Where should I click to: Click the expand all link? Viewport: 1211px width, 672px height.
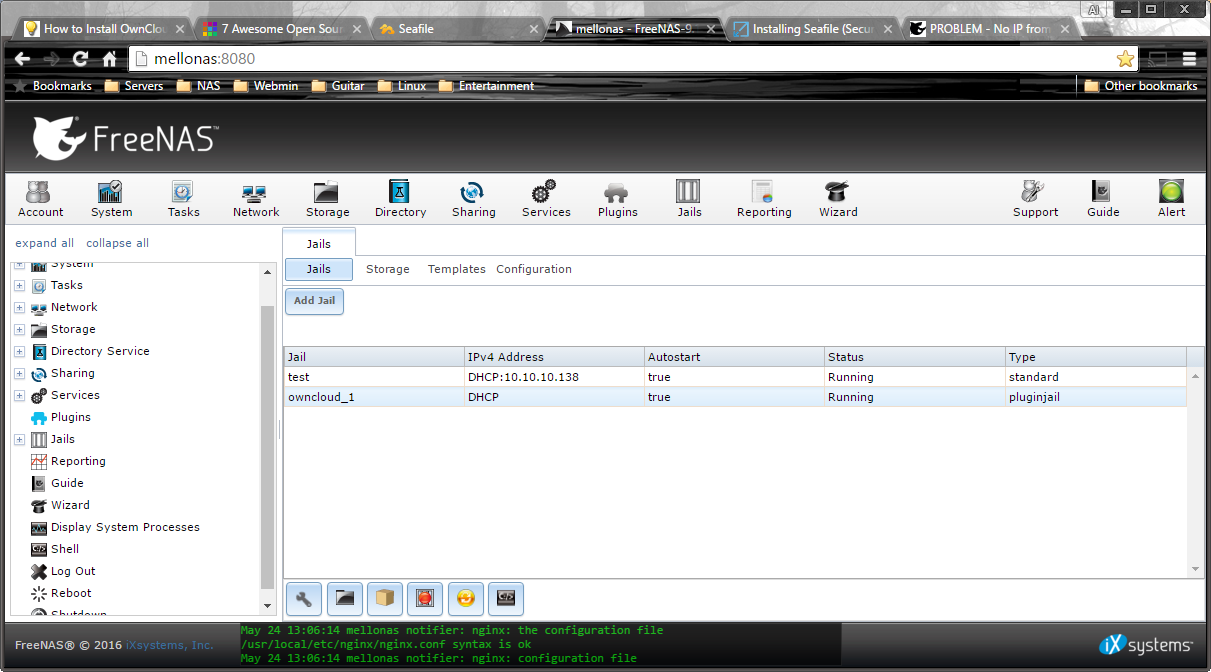click(x=45, y=243)
